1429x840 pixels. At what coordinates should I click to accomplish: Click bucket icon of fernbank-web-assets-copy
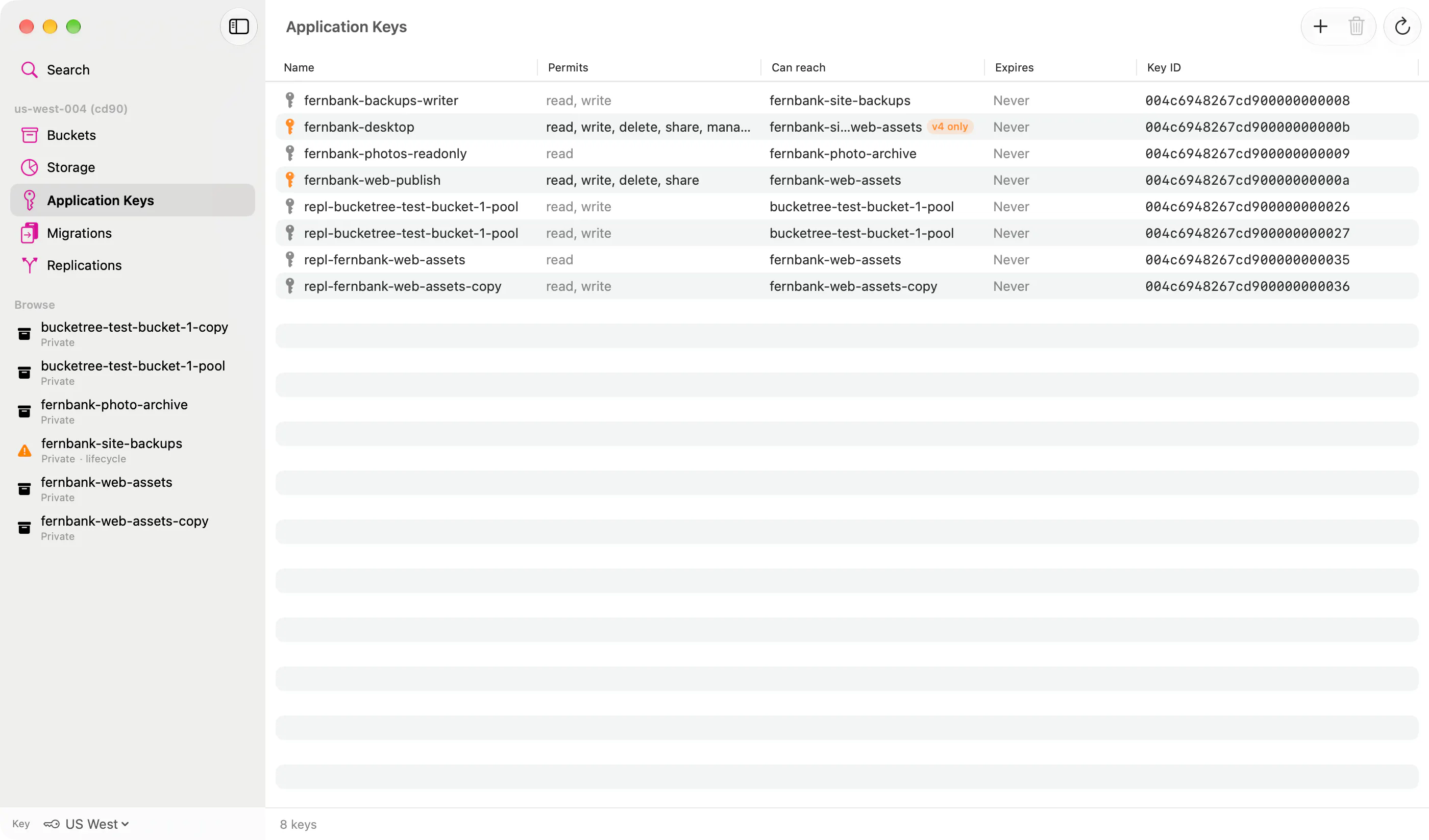[24, 528]
